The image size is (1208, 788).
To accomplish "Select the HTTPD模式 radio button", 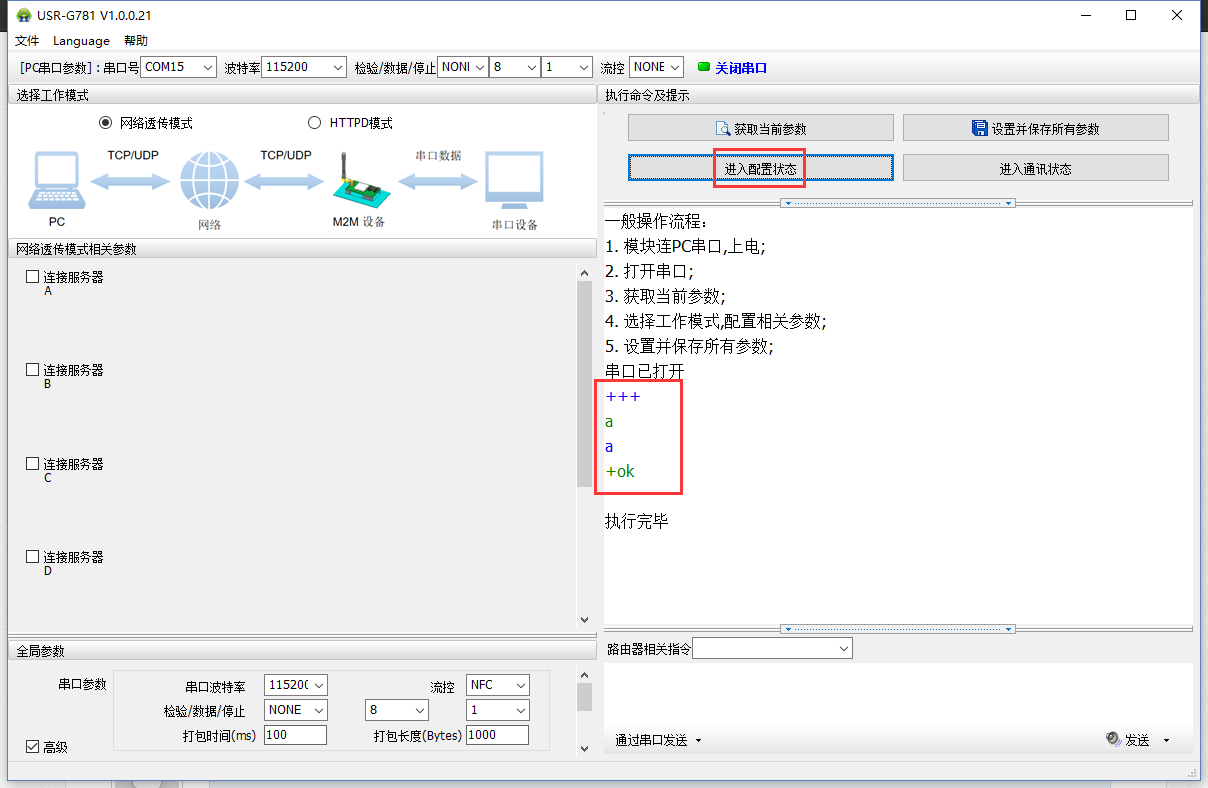I will [x=314, y=123].
